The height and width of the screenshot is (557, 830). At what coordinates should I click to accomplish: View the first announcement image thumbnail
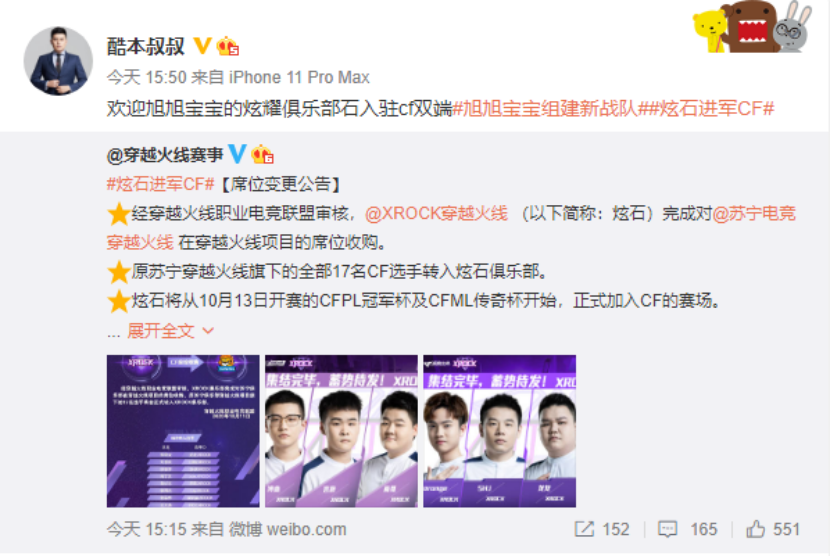coord(183,431)
